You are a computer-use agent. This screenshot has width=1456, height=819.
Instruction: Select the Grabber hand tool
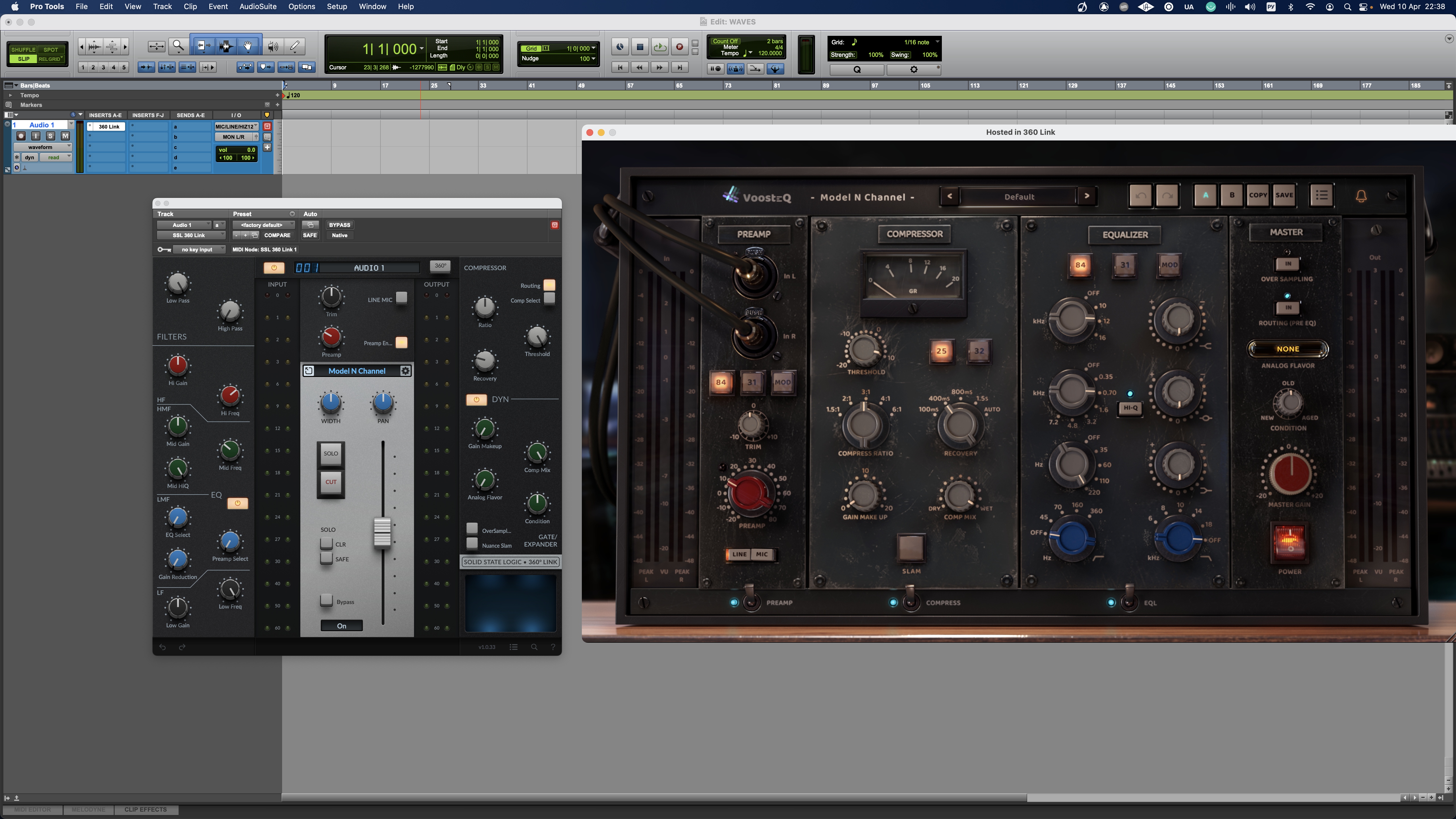click(x=248, y=46)
